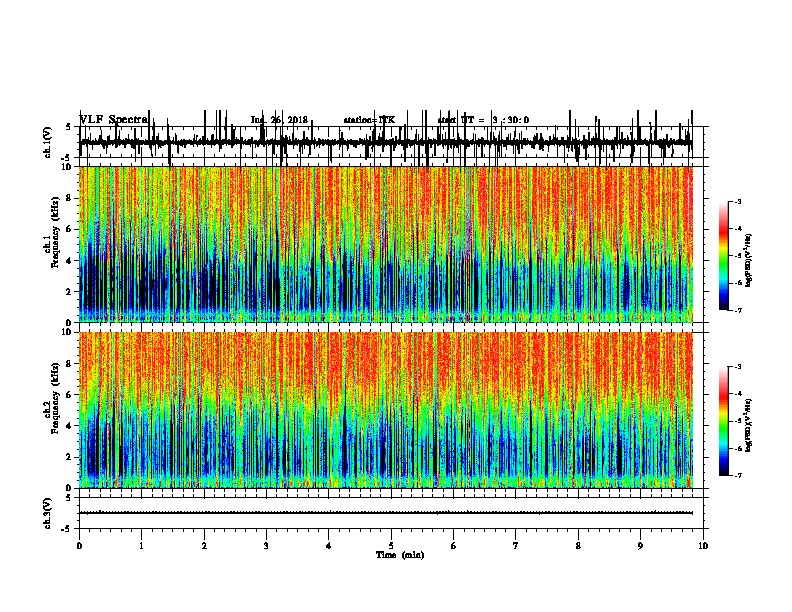The image size is (792, 612).
Task: Click the 2 kHz tick on ch.2 spectrogram
Action: (x=69, y=457)
